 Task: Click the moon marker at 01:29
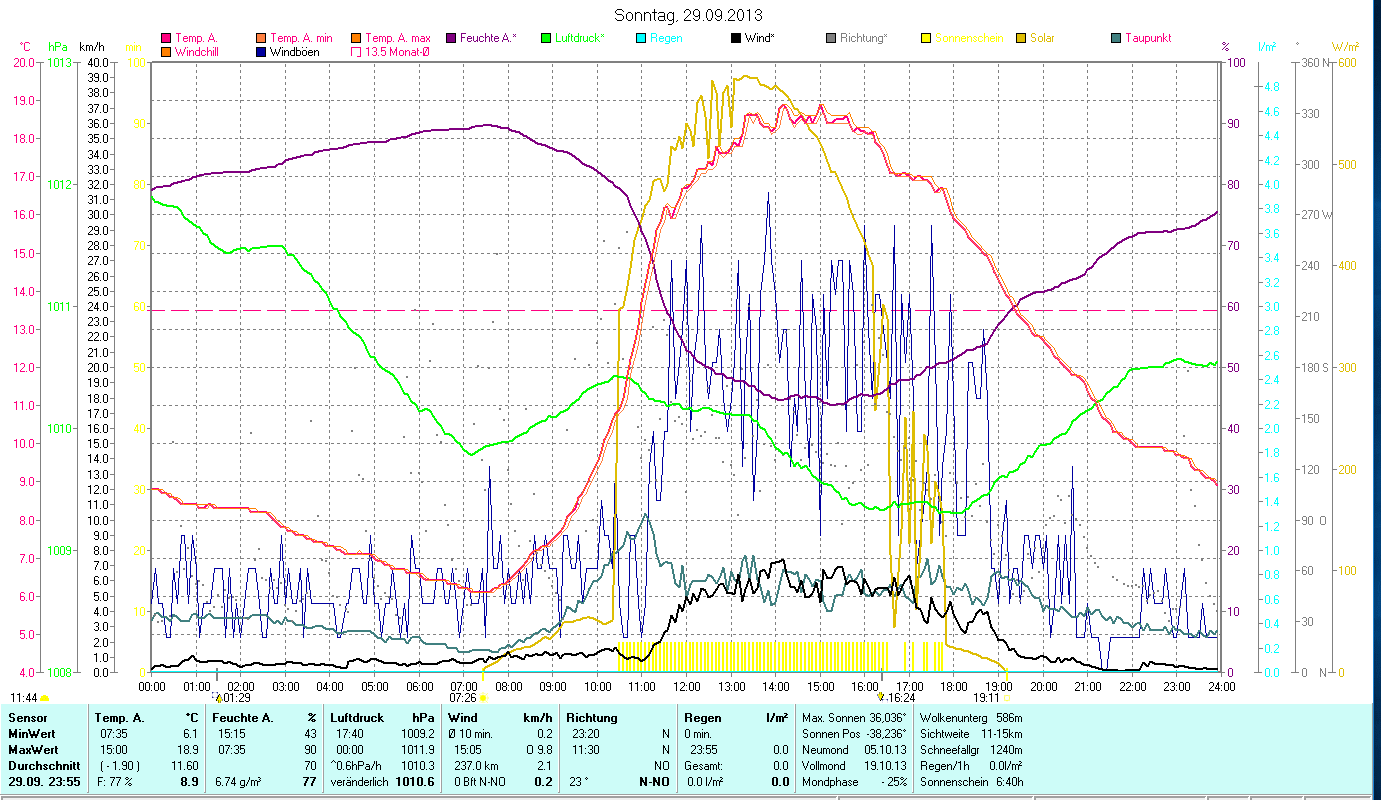point(218,698)
